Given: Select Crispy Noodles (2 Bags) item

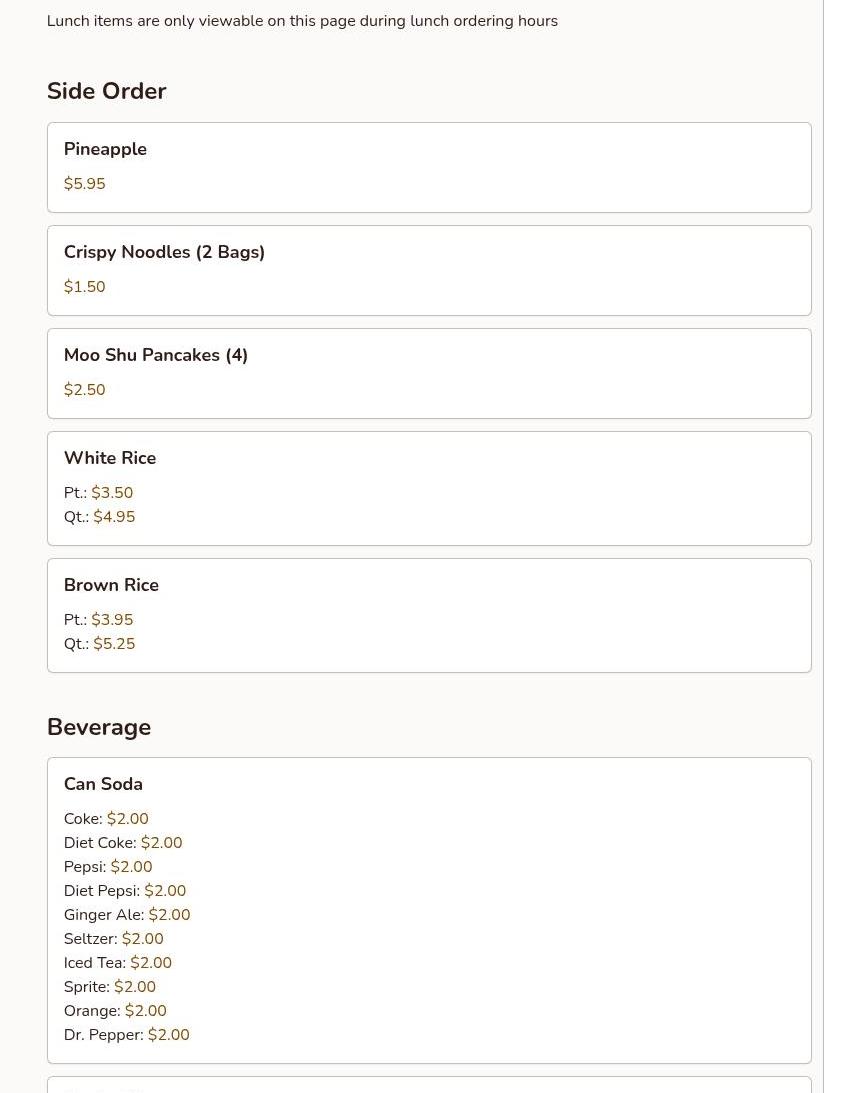Looking at the screenshot, I should coord(164,252).
